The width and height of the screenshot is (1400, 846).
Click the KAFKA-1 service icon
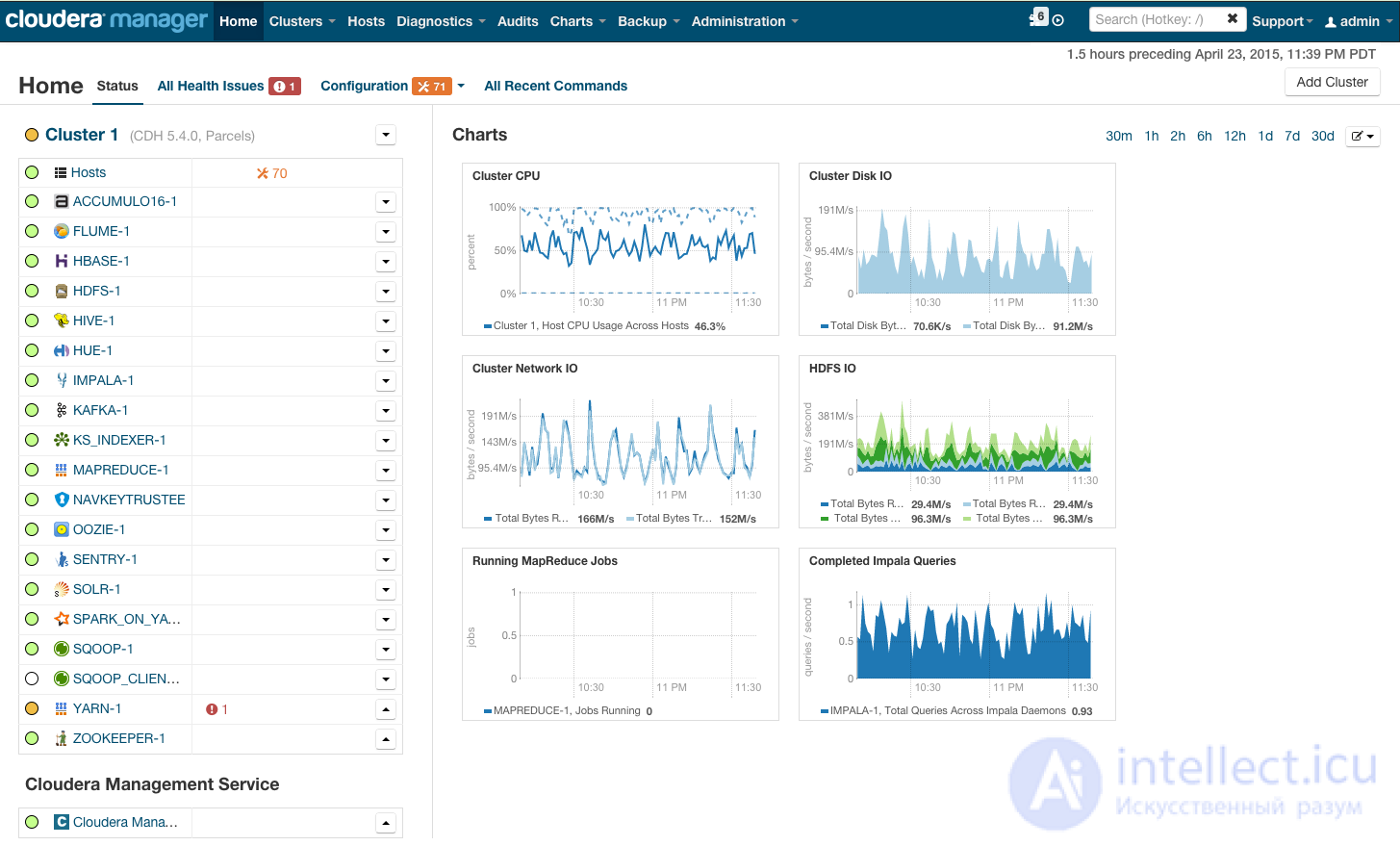[62, 411]
